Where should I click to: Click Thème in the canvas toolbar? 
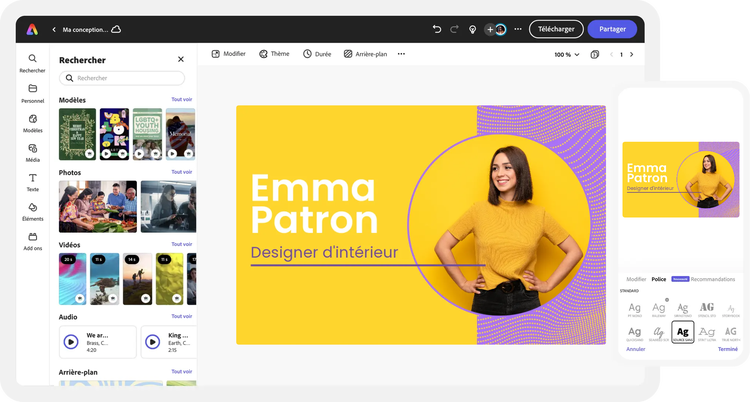click(x=274, y=54)
